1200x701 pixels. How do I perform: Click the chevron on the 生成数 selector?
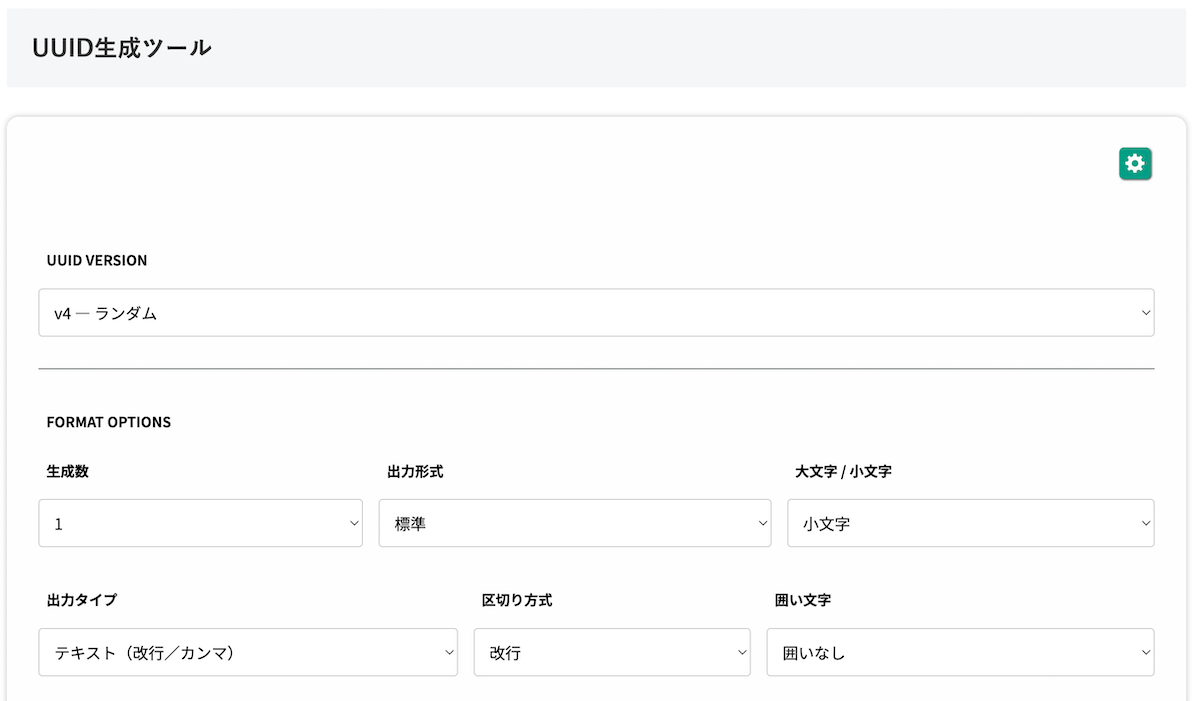tap(352, 522)
